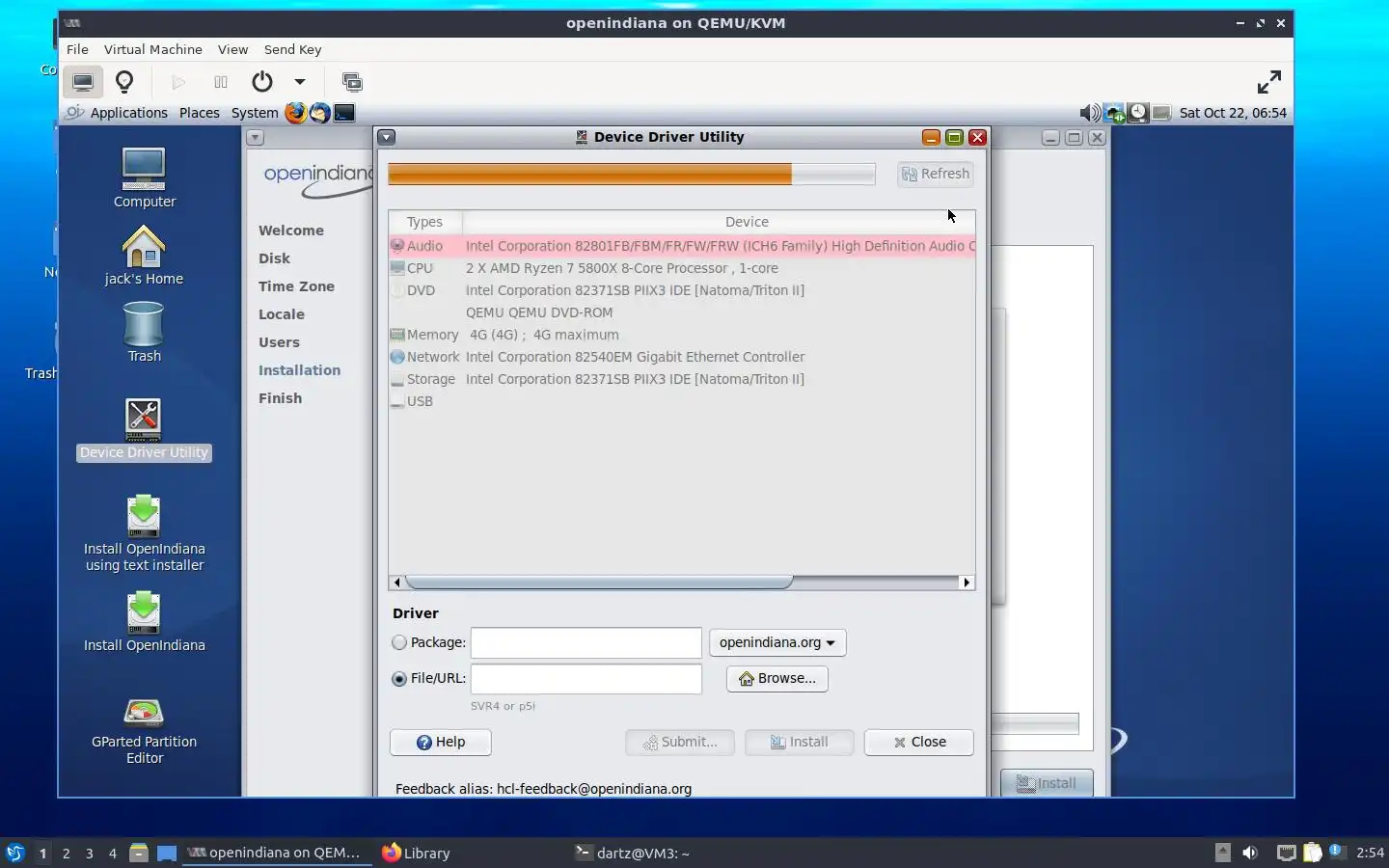This screenshot has height=868, width=1389.
Task: Click the orange scan progress bar
Action: pos(632,174)
